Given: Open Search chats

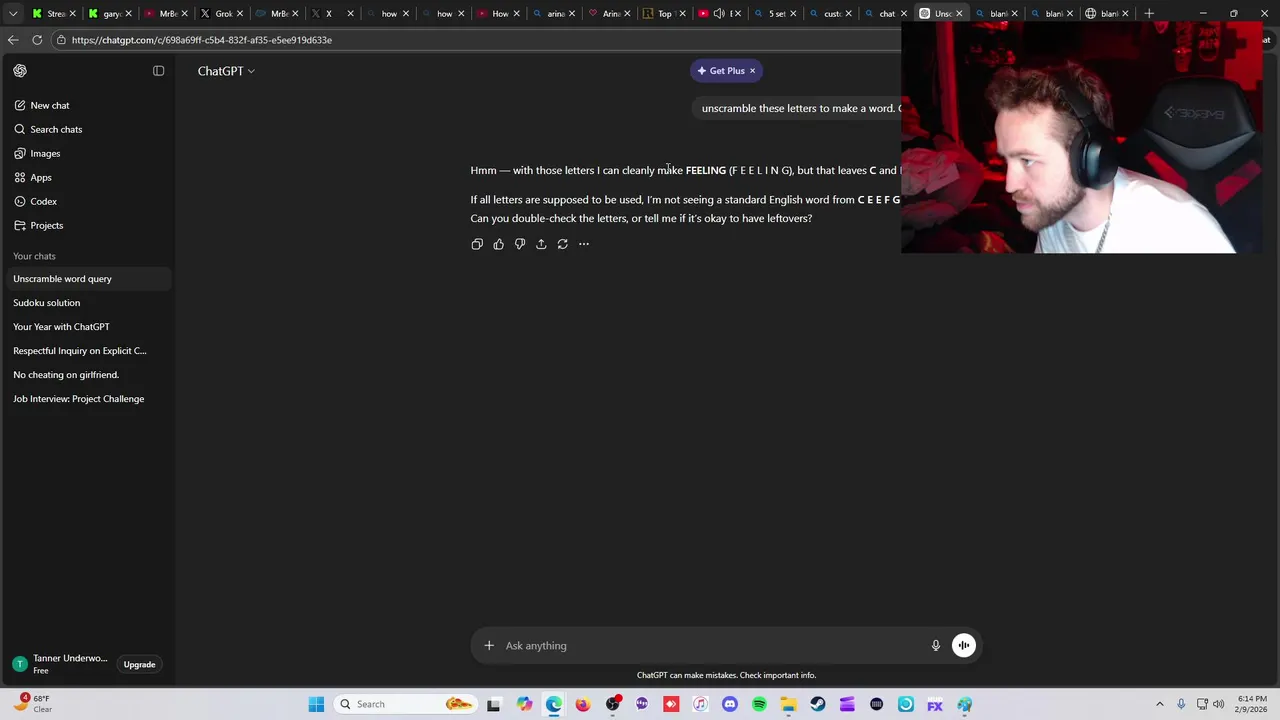Looking at the screenshot, I should click(56, 129).
